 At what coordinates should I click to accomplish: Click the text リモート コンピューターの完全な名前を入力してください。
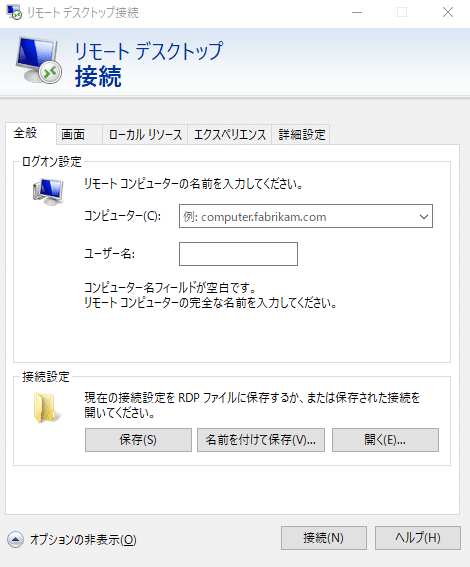tap(210, 303)
